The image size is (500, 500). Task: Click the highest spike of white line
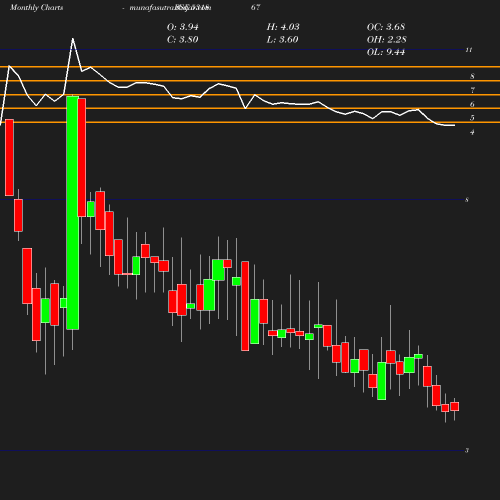click(x=73, y=39)
